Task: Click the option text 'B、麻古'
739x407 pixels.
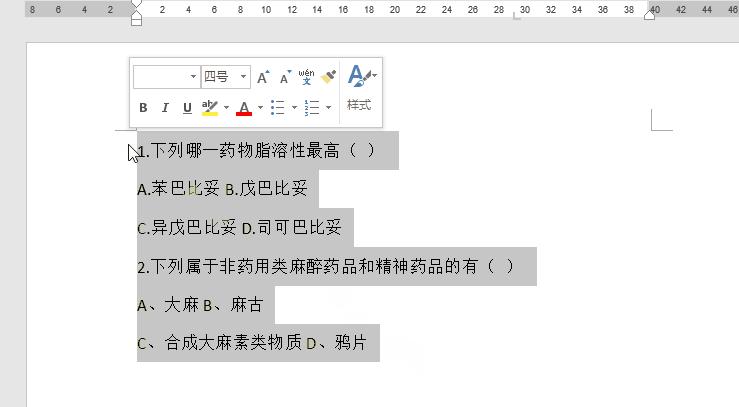Action: 233,305
